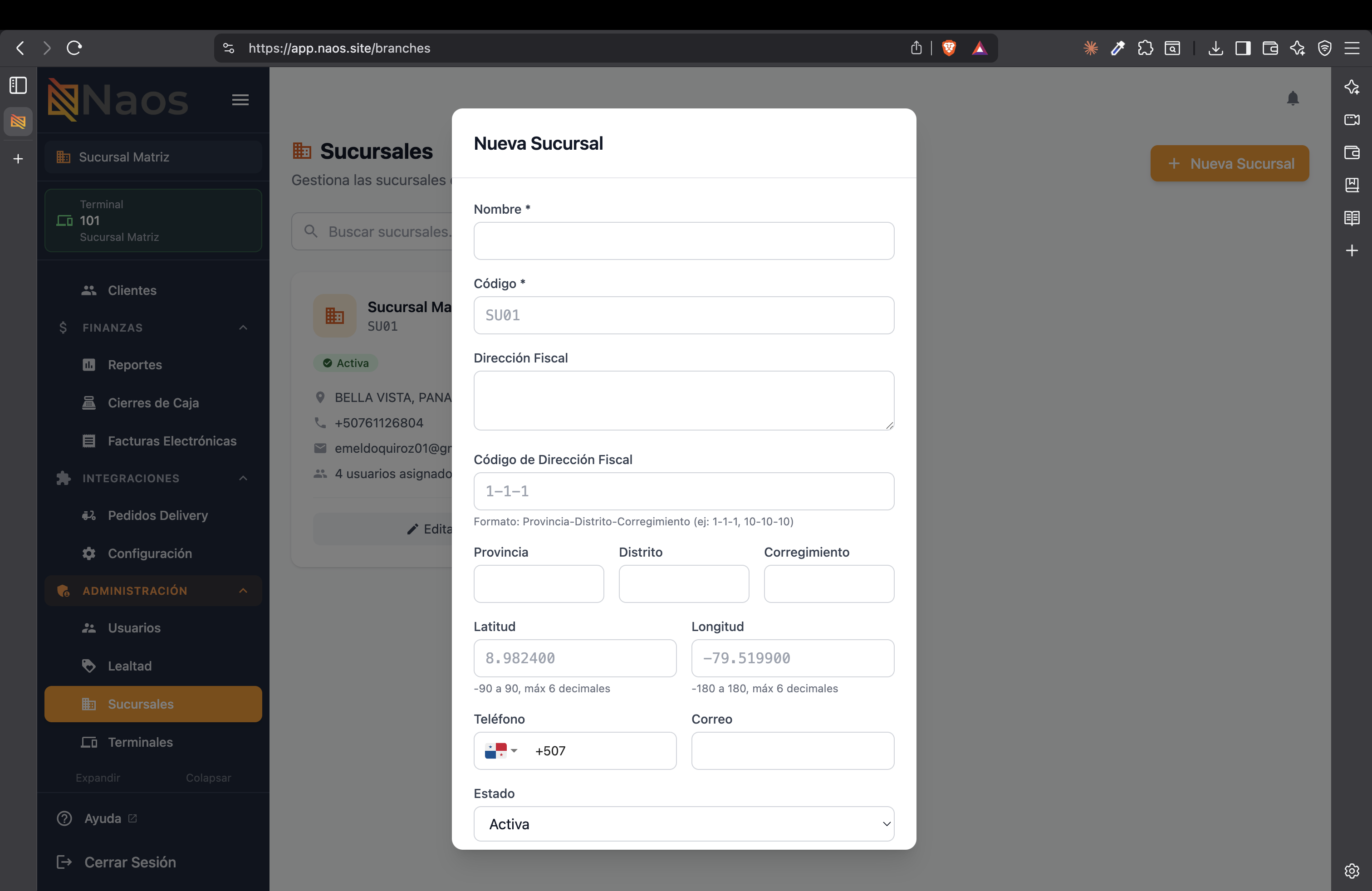Open site settings icon in address bar
1372x891 pixels.
point(229,48)
